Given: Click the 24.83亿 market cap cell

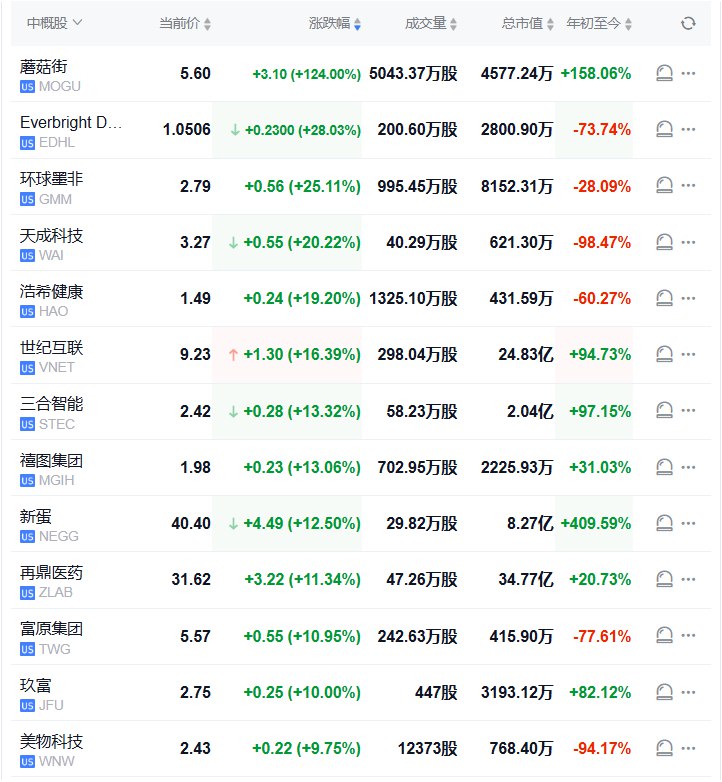Looking at the screenshot, I should [526, 355].
